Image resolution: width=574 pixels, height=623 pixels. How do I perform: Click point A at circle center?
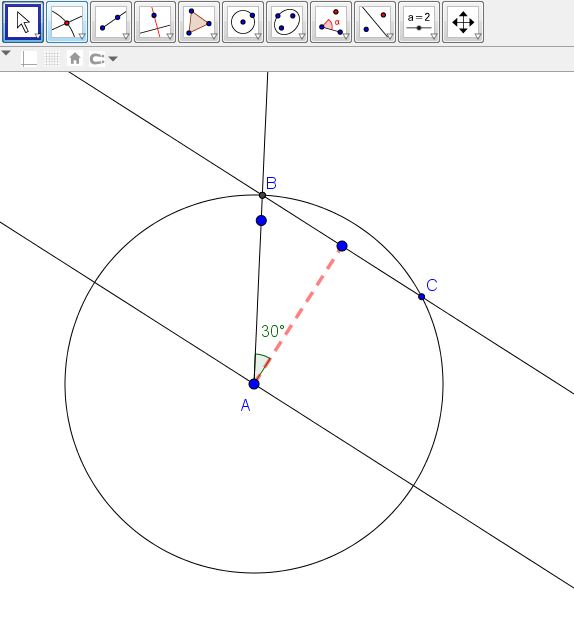pos(254,384)
